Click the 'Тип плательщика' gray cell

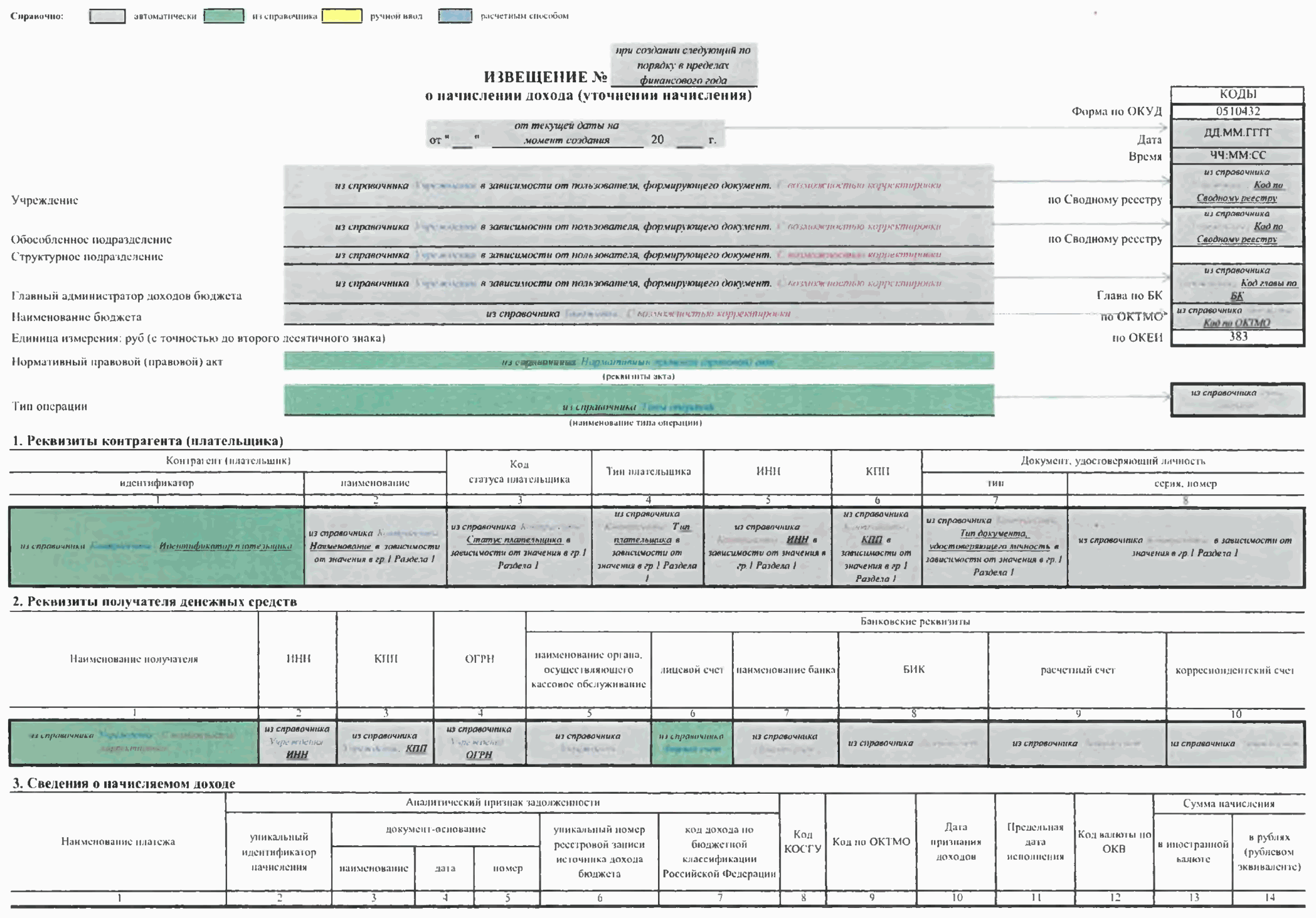(x=647, y=546)
